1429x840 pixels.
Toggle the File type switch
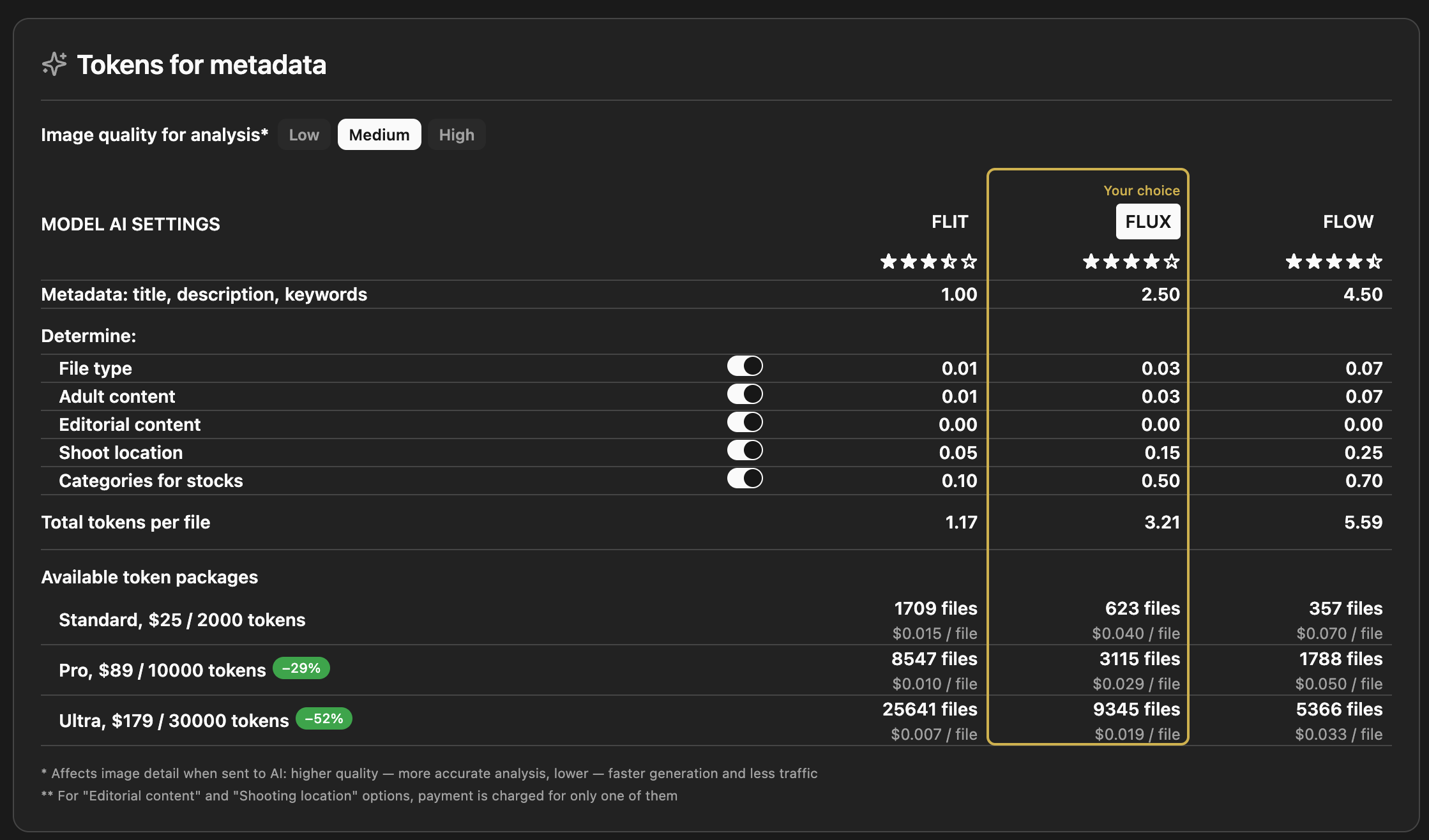point(745,366)
